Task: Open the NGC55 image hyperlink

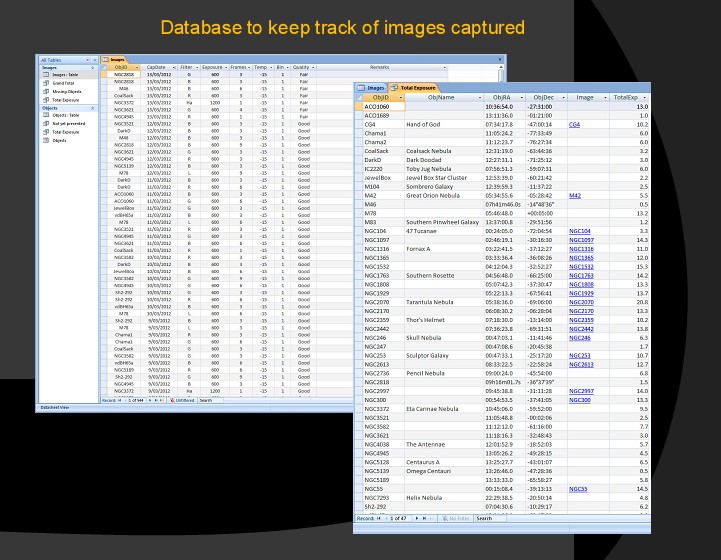Action: pos(578,489)
